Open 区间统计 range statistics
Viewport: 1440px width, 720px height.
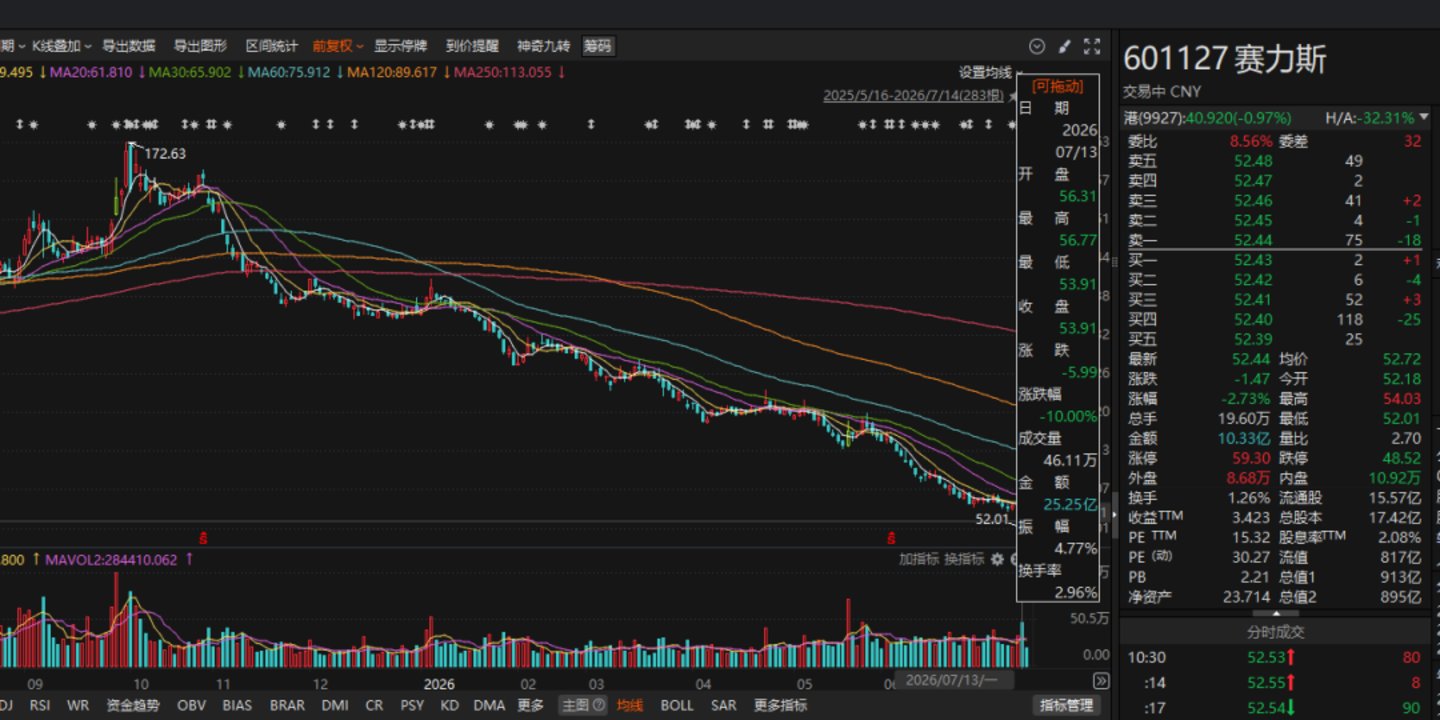pyautogui.click(x=272, y=46)
